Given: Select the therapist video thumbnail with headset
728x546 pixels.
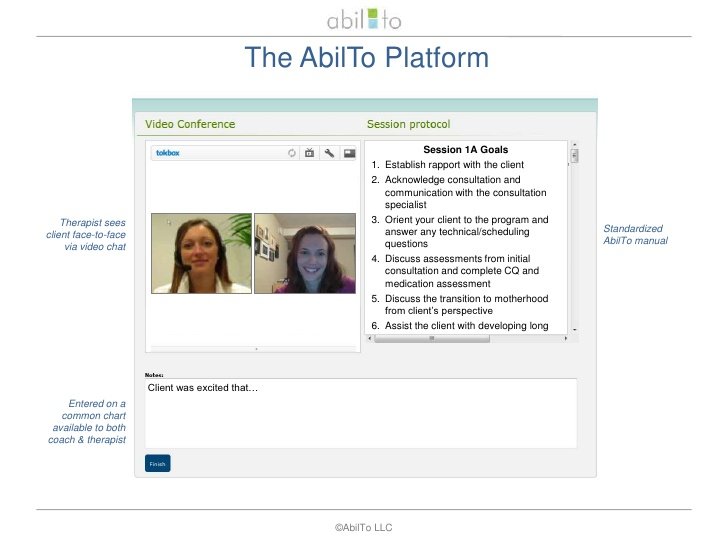Looking at the screenshot, I should point(202,253).
